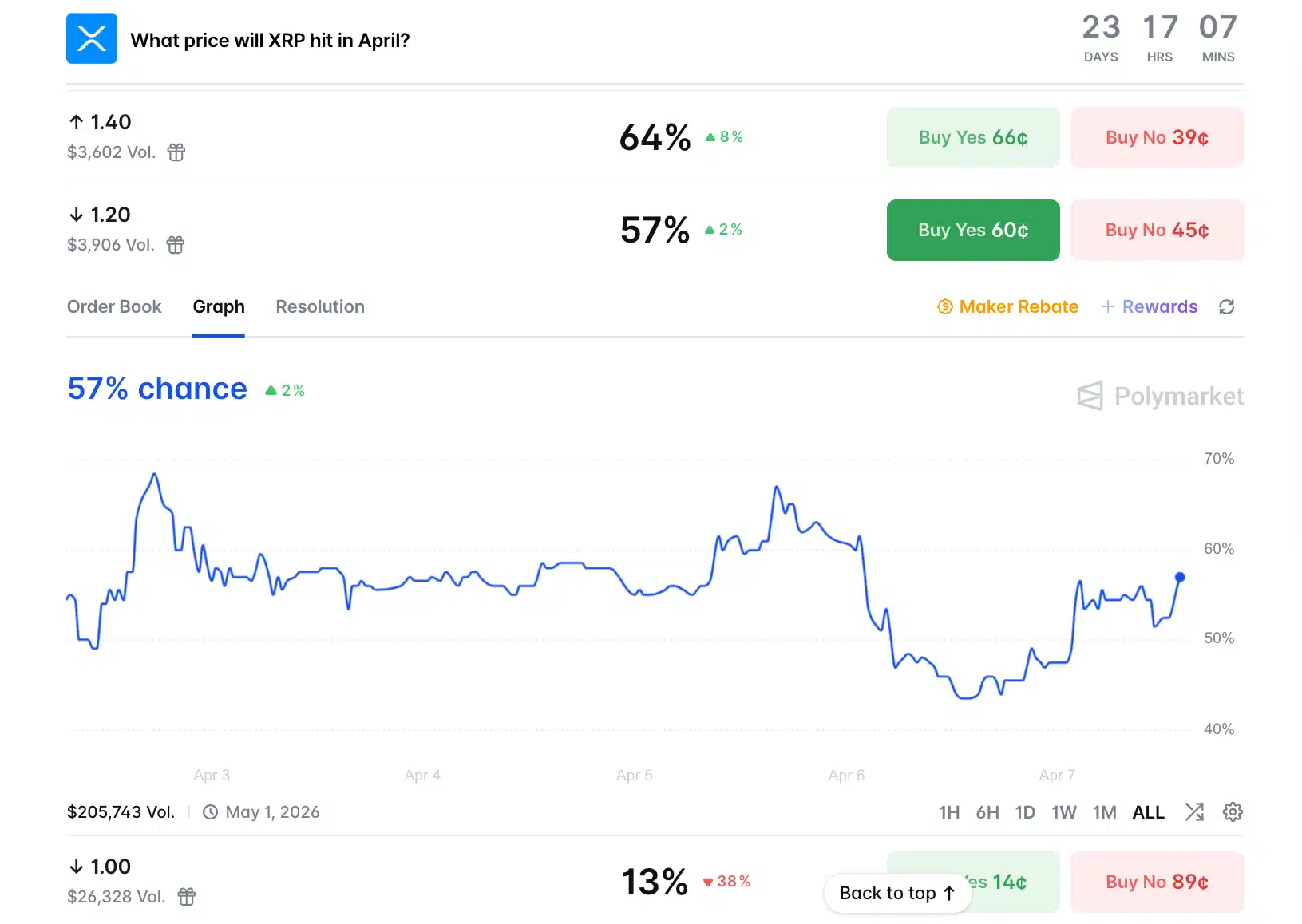Open the Resolution tab

pos(320,307)
